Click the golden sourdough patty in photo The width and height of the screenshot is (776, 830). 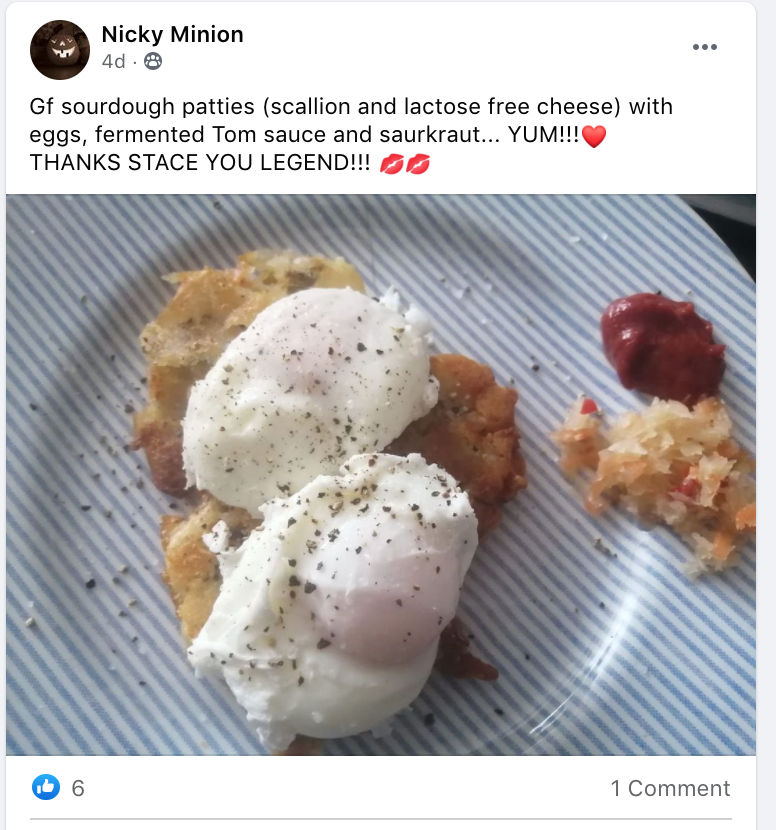[470, 430]
